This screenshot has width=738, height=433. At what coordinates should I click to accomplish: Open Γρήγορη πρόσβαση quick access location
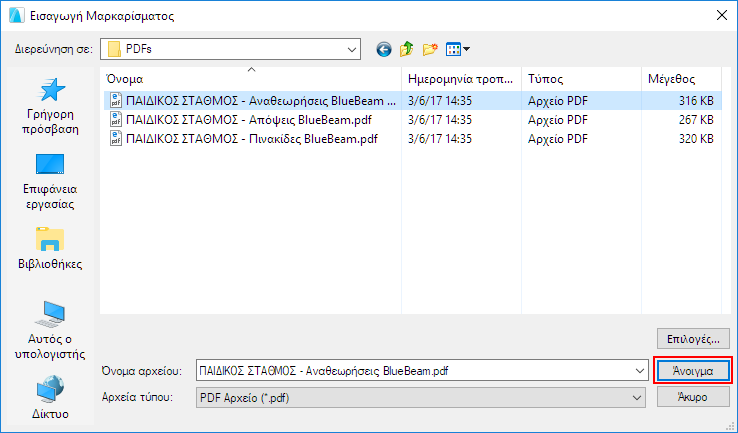(50, 112)
